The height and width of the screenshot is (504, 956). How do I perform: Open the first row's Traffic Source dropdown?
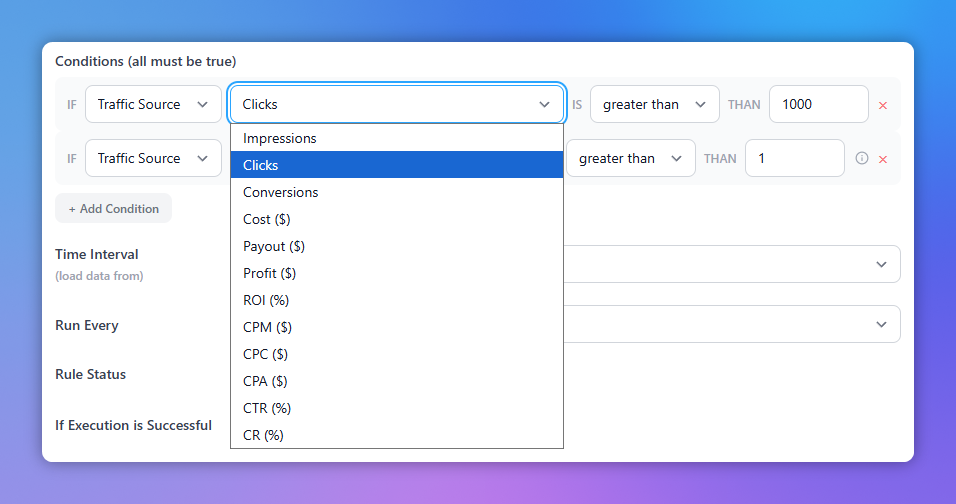153,104
